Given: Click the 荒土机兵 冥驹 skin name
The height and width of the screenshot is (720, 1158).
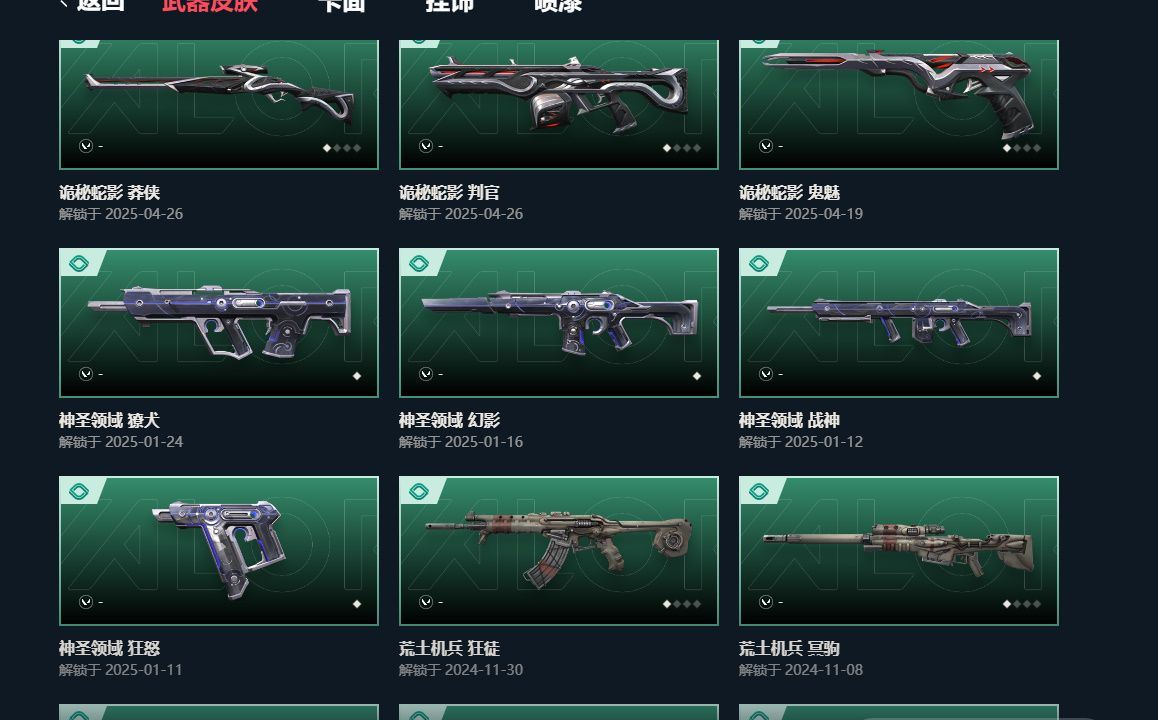Looking at the screenshot, I should 789,648.
